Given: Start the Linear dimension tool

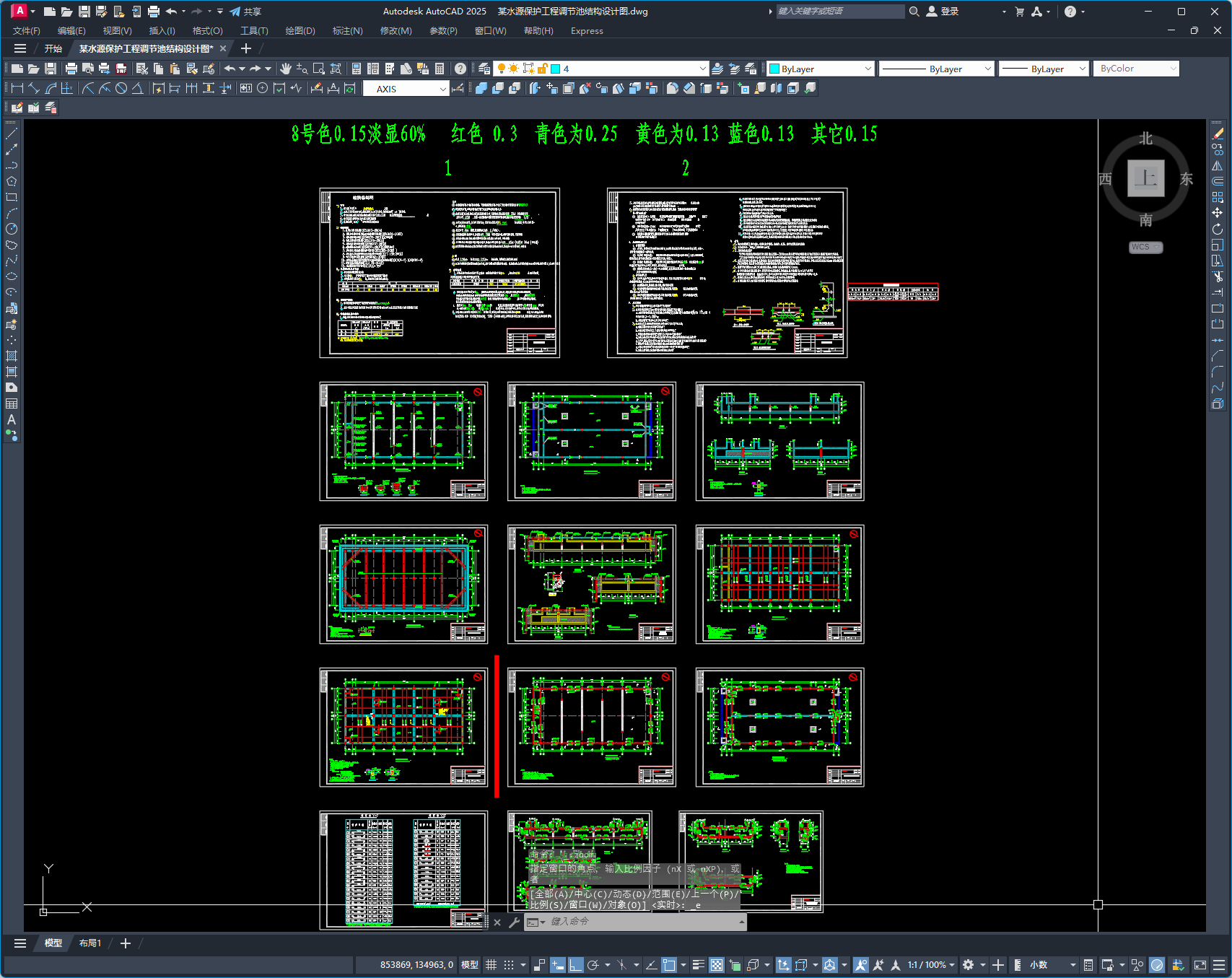Looking at the screenshot, I should coord(17,88).
